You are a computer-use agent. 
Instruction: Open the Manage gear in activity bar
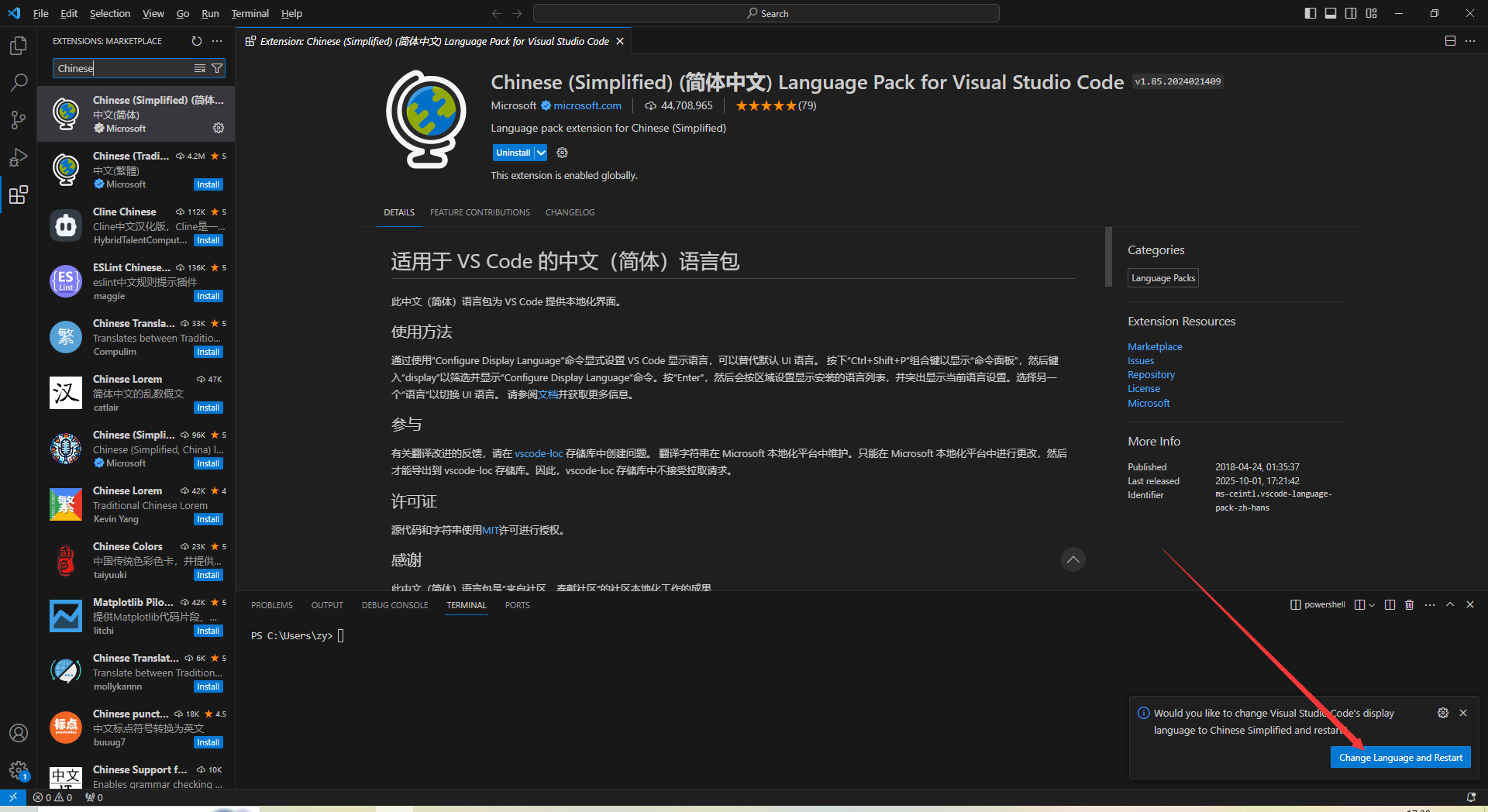19,770
